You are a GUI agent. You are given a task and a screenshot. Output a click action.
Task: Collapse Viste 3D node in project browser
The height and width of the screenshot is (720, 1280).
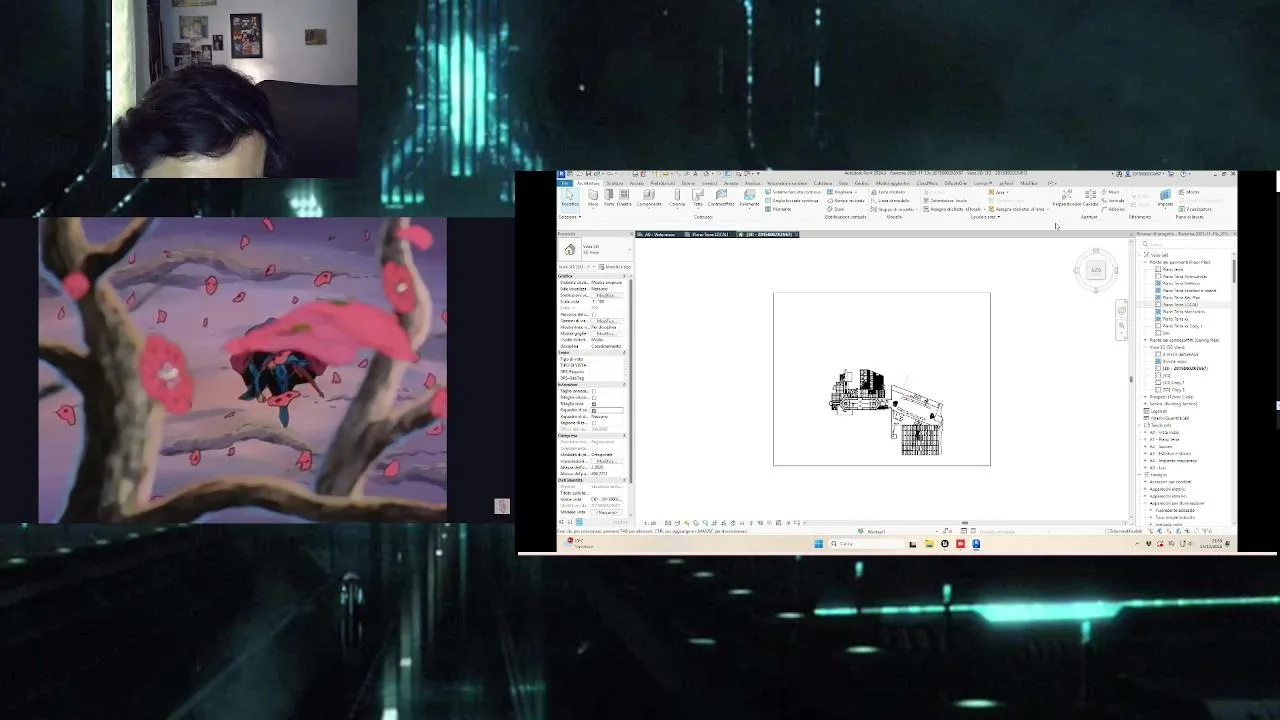coord(1145,347)
